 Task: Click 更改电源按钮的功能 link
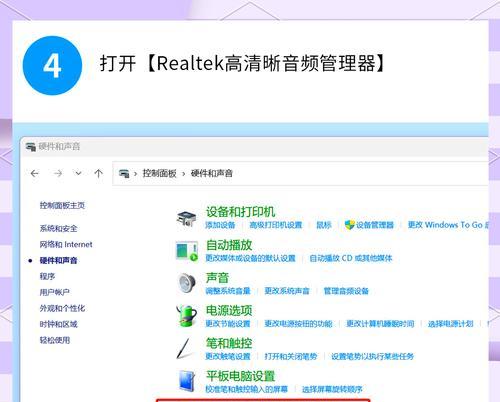click(x=298, y=324)
